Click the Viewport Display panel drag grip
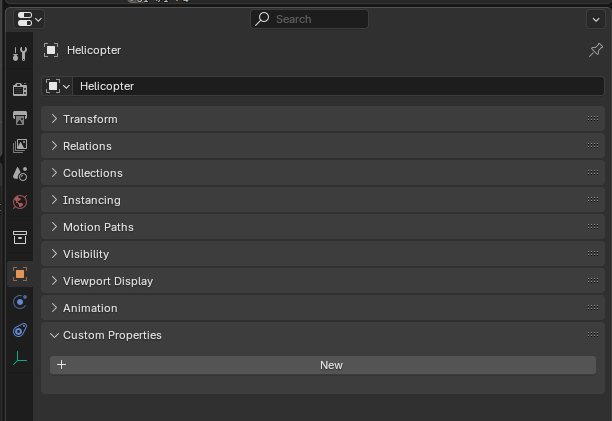This screenshot has height=421, width=612. pos(592,281)
